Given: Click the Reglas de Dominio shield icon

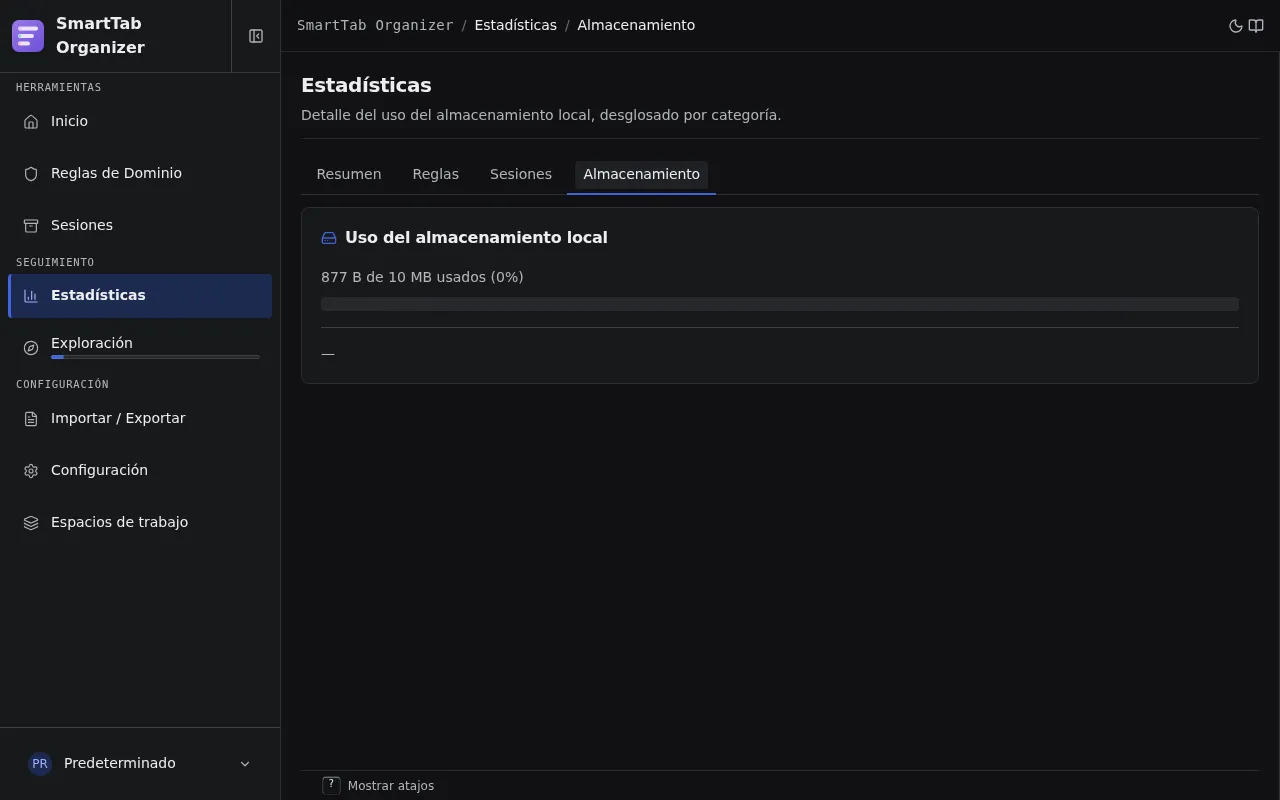Looking at the screenshot, I should pyautogui.click(x=31, y=173).
